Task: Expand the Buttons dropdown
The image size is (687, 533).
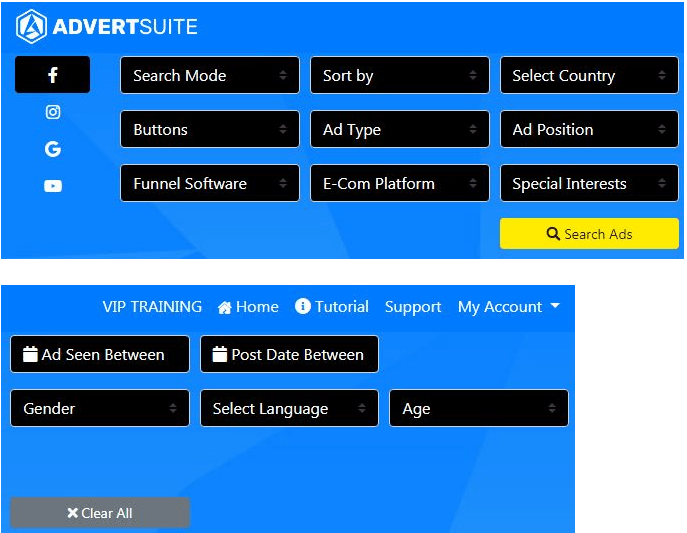Action: (210, 129)
